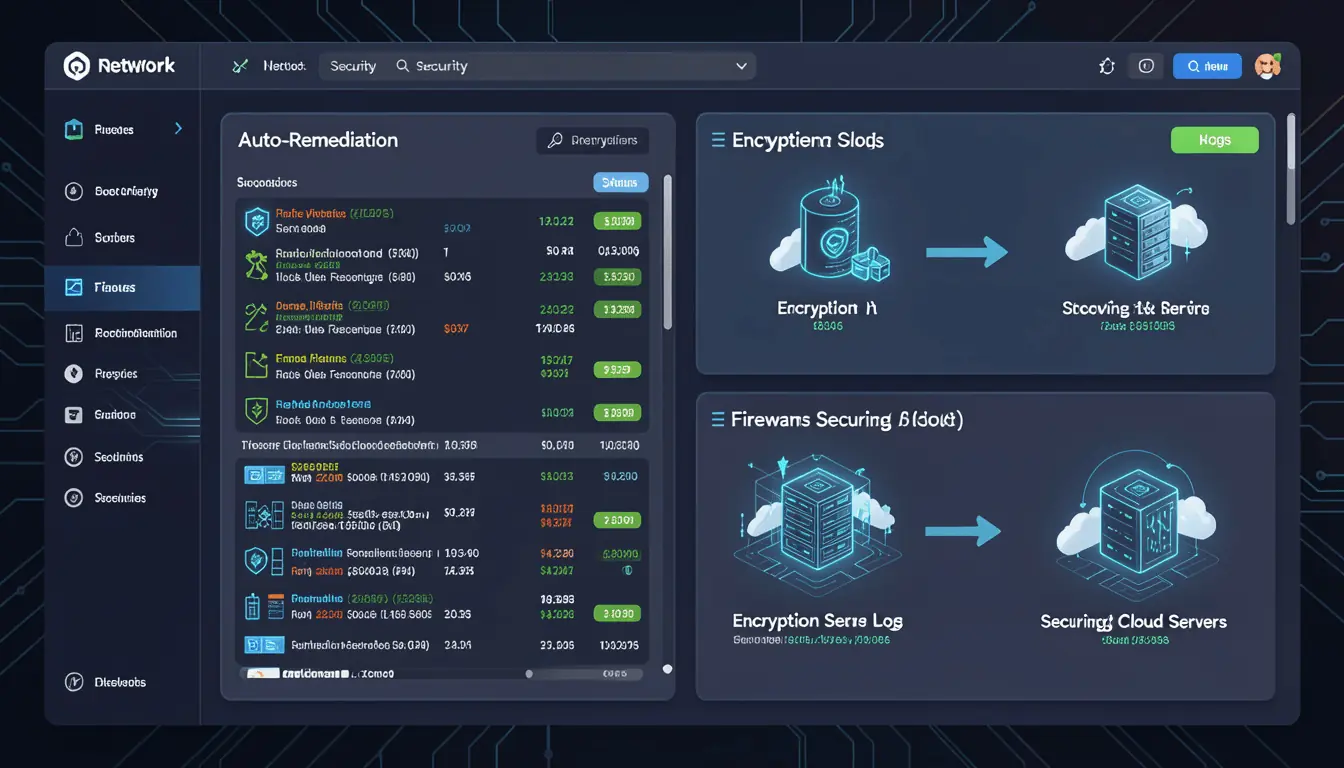Click the Security search input field
The width and height of the screenshot is (1344, 768).
point(537,66)
